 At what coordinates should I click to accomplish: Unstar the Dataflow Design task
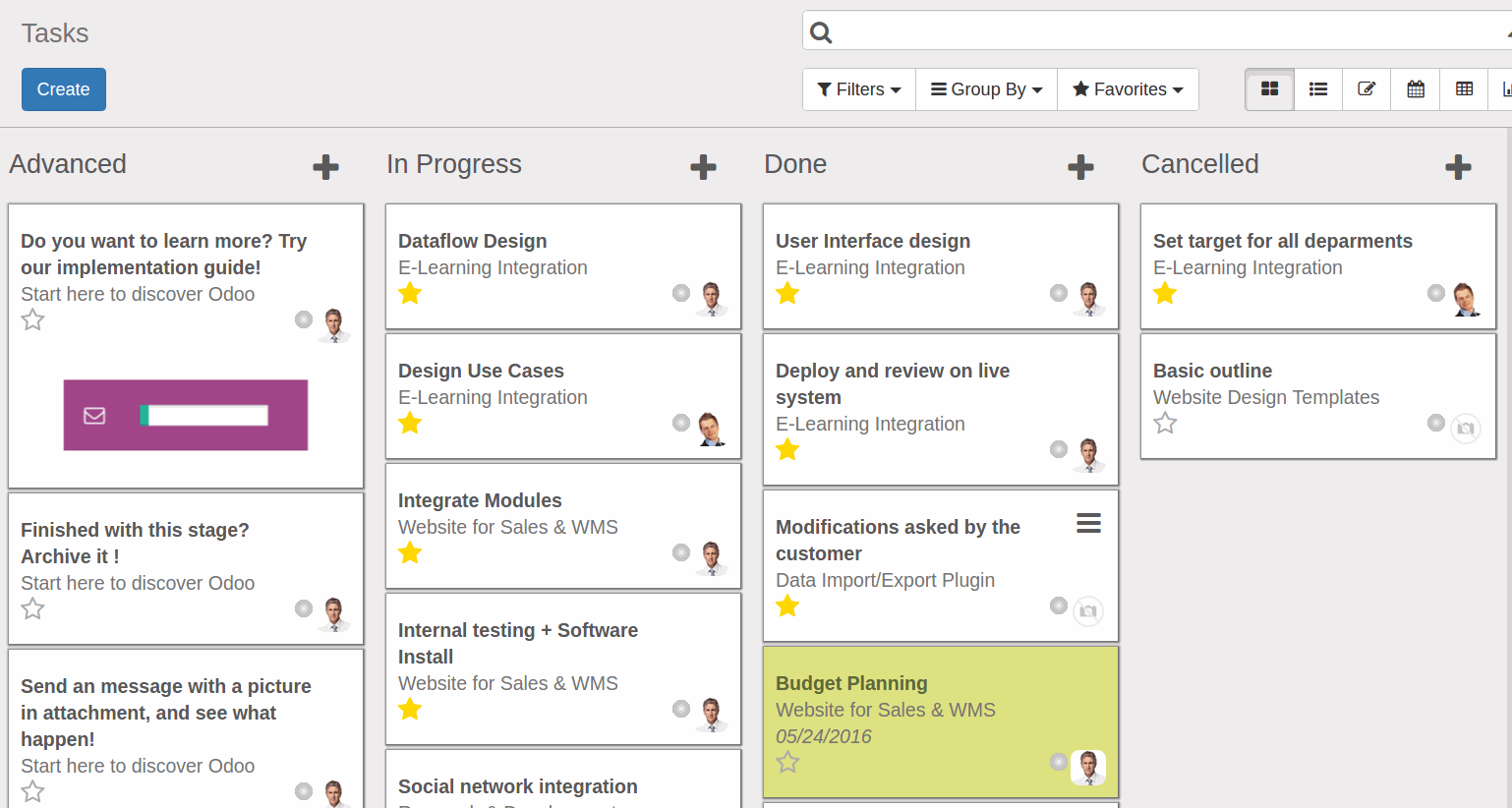tap(410, 293)
